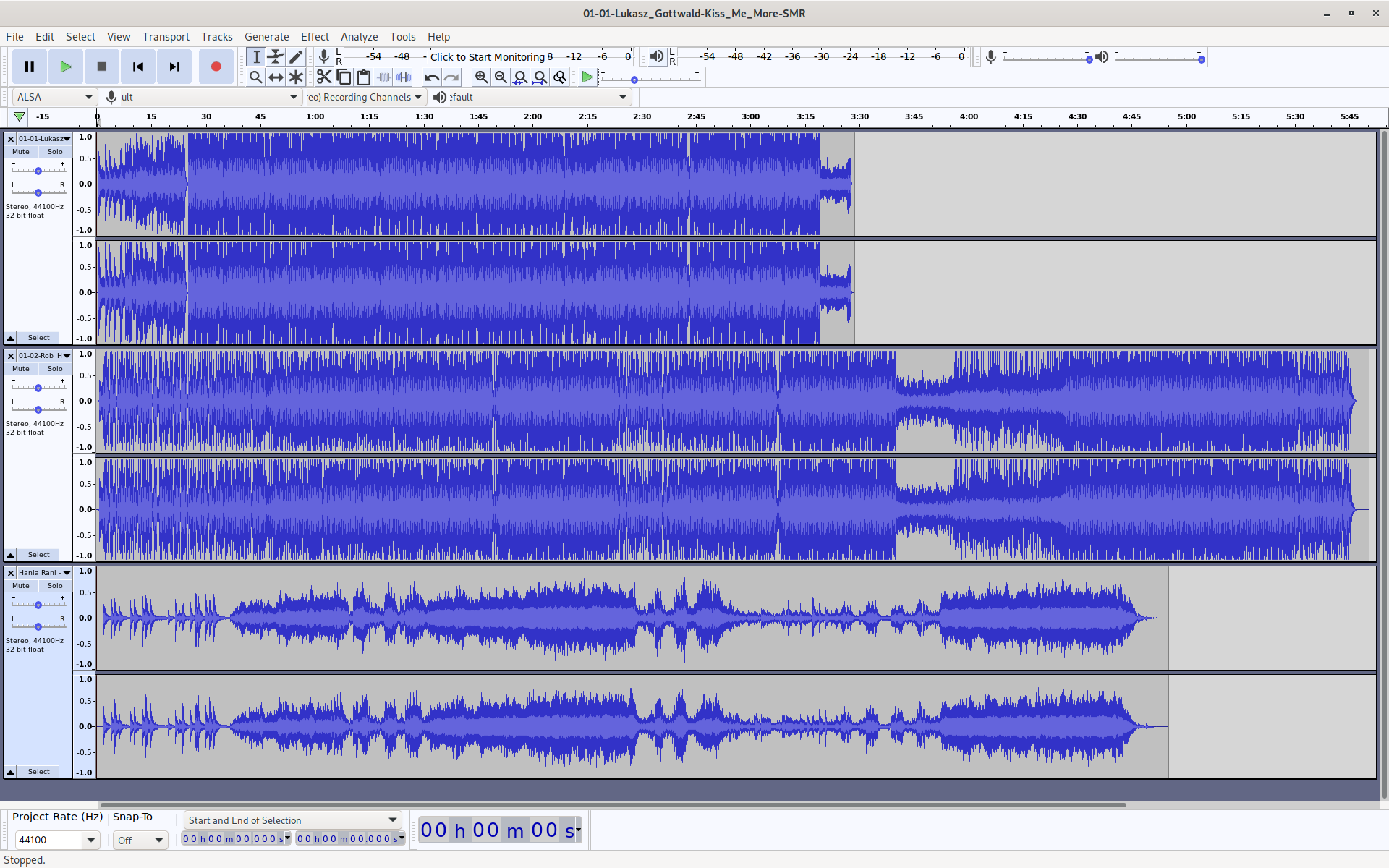1389x868 pixels.
Task: Expand the Recording Channels dropdown
Action: tap(366, 97)
